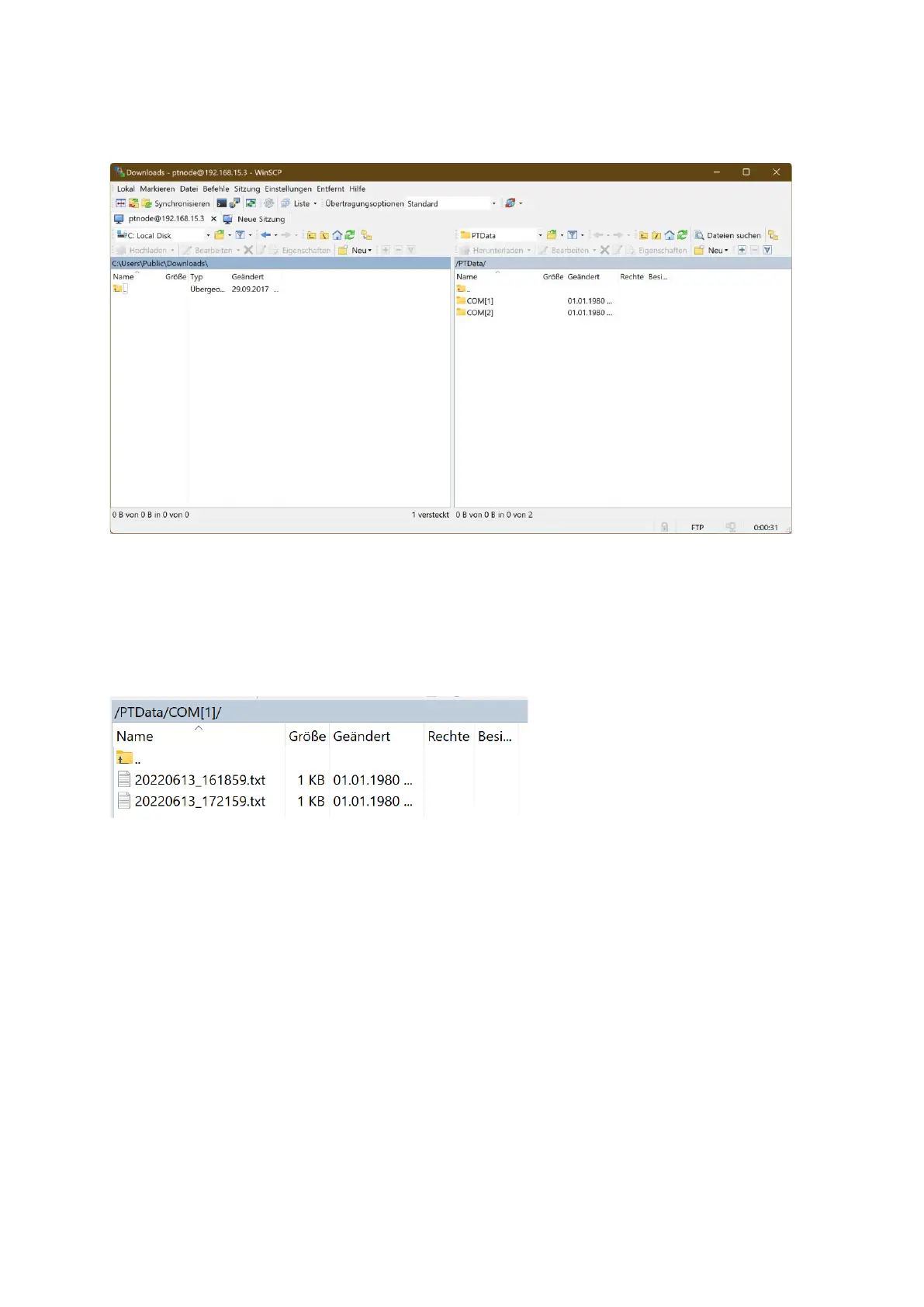Click the /PTData/COM[1]/ path bar
The height and width of the screenshot is (1307, 924).
click(319, 712)
